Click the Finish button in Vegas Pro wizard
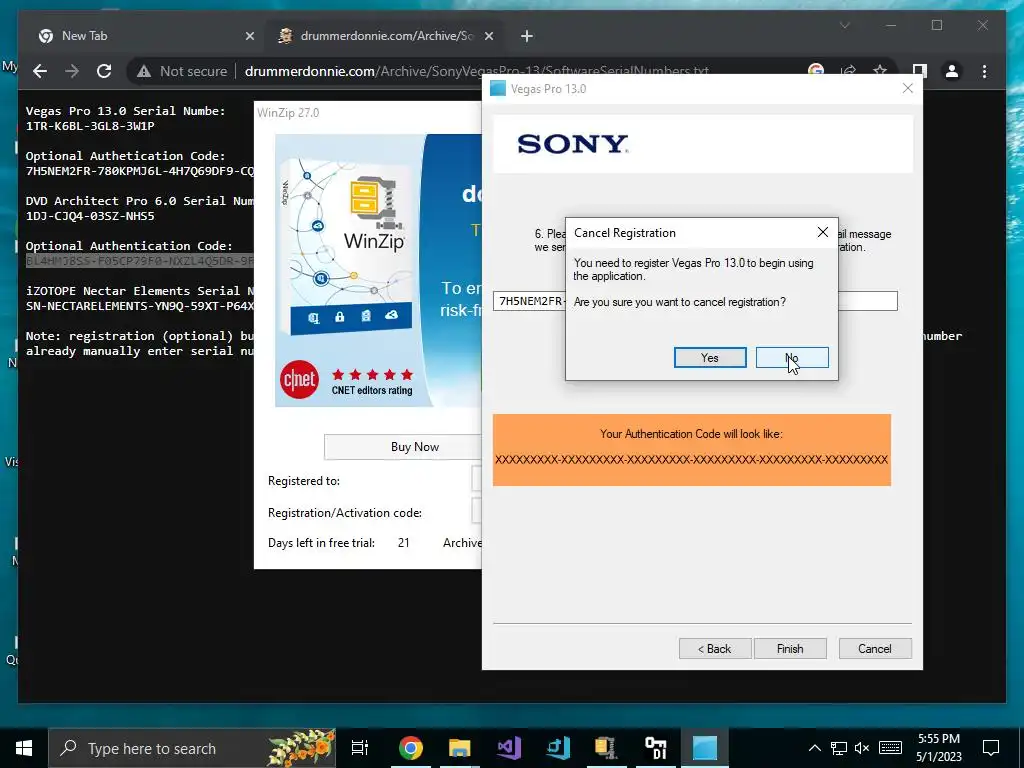1024x768 pixels. [790, 648]
